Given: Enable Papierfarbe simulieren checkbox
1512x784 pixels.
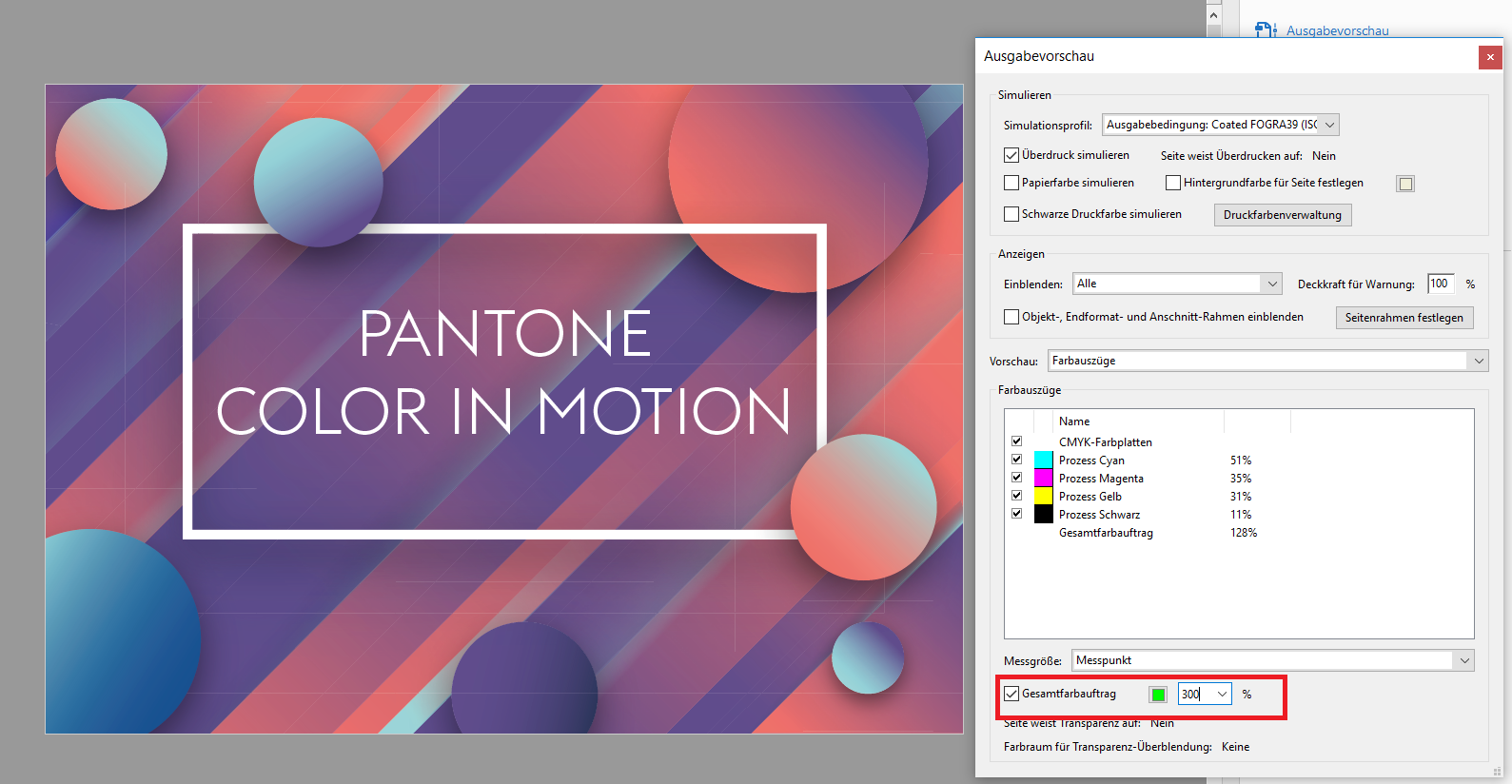Looking at the screenshot, I should pyautogui.click(x=1011, y=183).
